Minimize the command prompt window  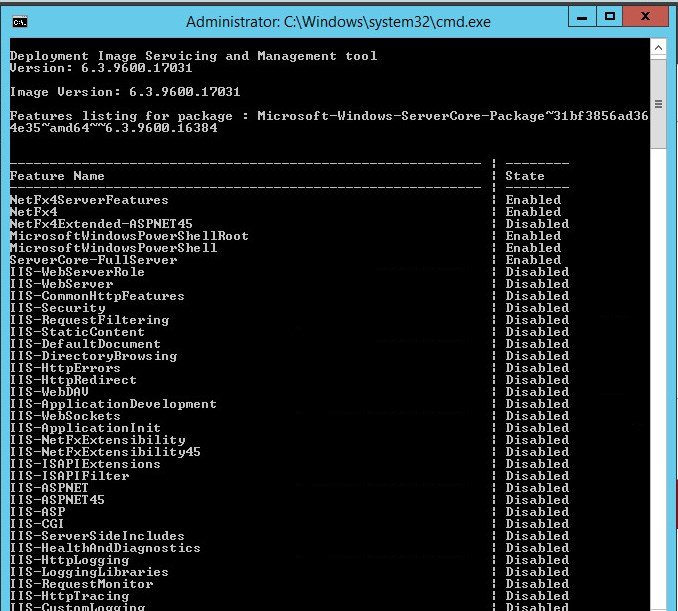click(580, 17)
